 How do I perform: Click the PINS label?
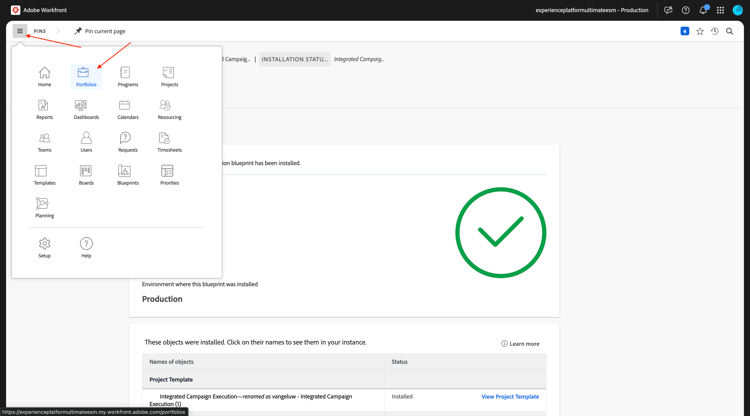tap(40, 31)
